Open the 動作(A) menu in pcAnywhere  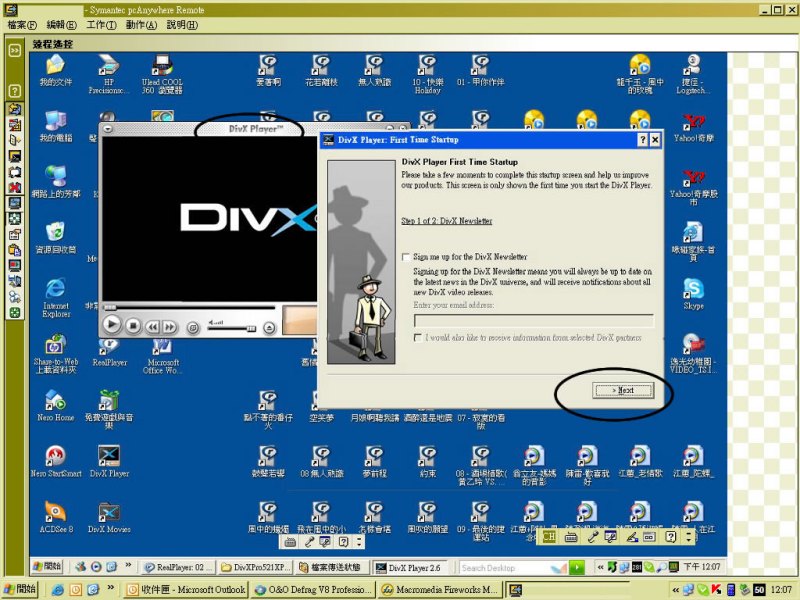click(141, 24)
